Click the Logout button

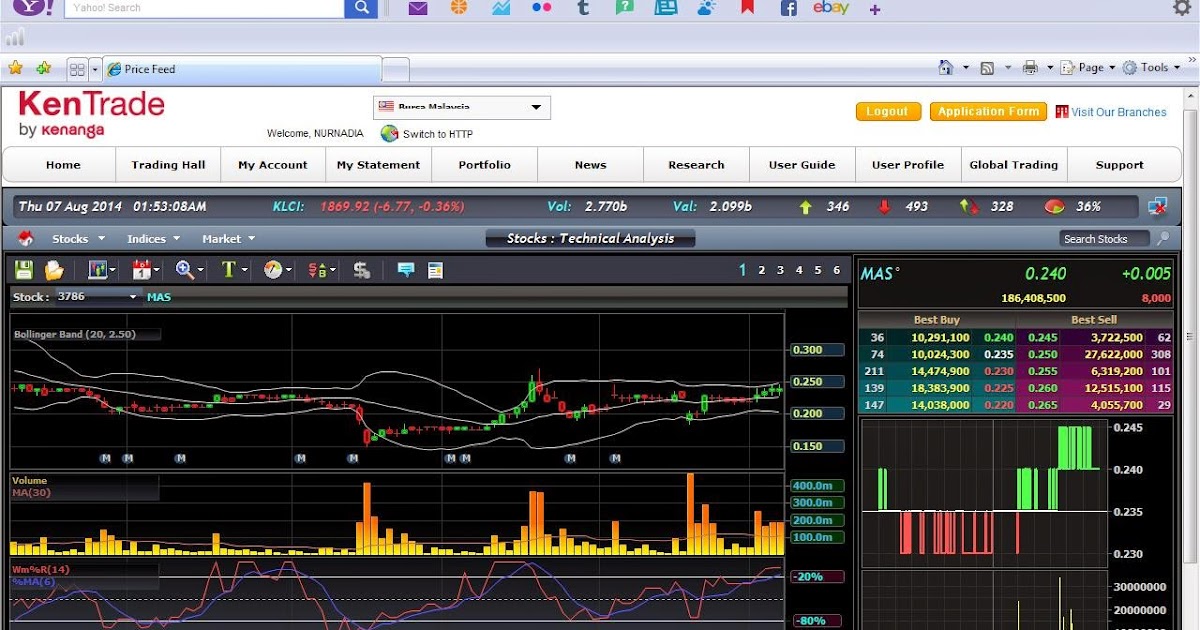[x=888, y=112]
